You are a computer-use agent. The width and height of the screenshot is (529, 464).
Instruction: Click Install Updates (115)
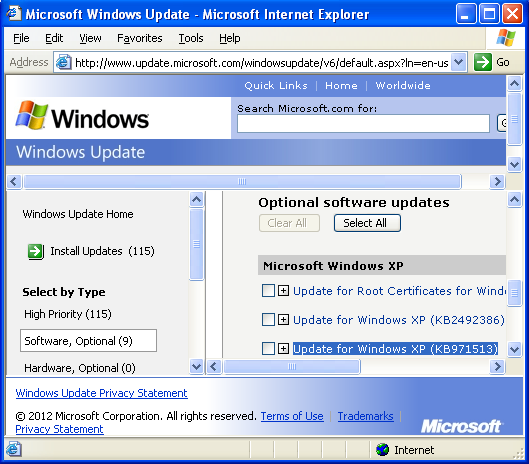coord(103,251)
